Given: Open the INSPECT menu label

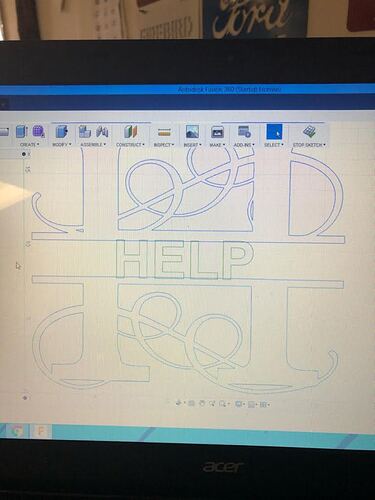Looking at the screenshot, I should tap(164, 145).
